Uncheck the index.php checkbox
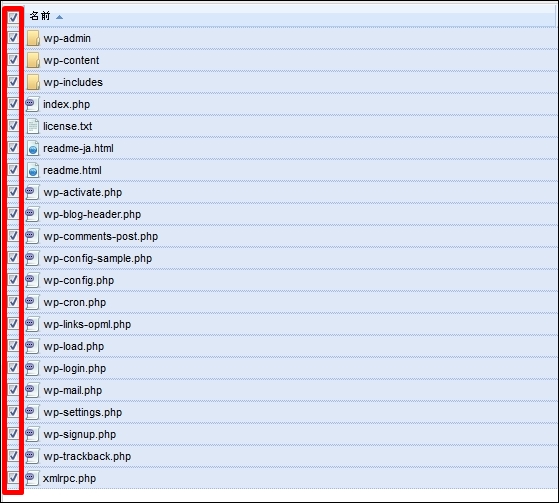The height and width of the screenshot is (503, 559). 13,104
